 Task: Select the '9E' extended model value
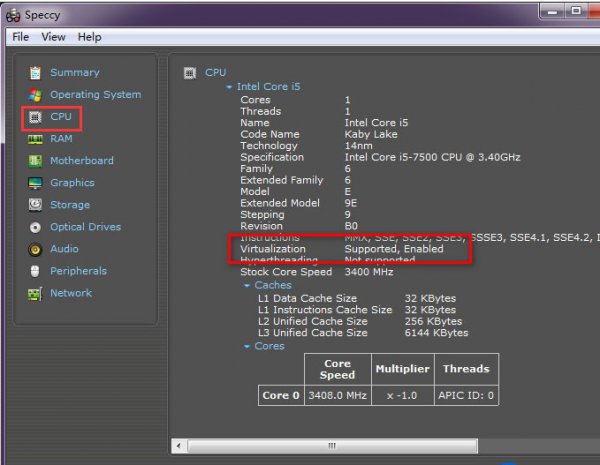pyautogui.click(x=351, y=203)
